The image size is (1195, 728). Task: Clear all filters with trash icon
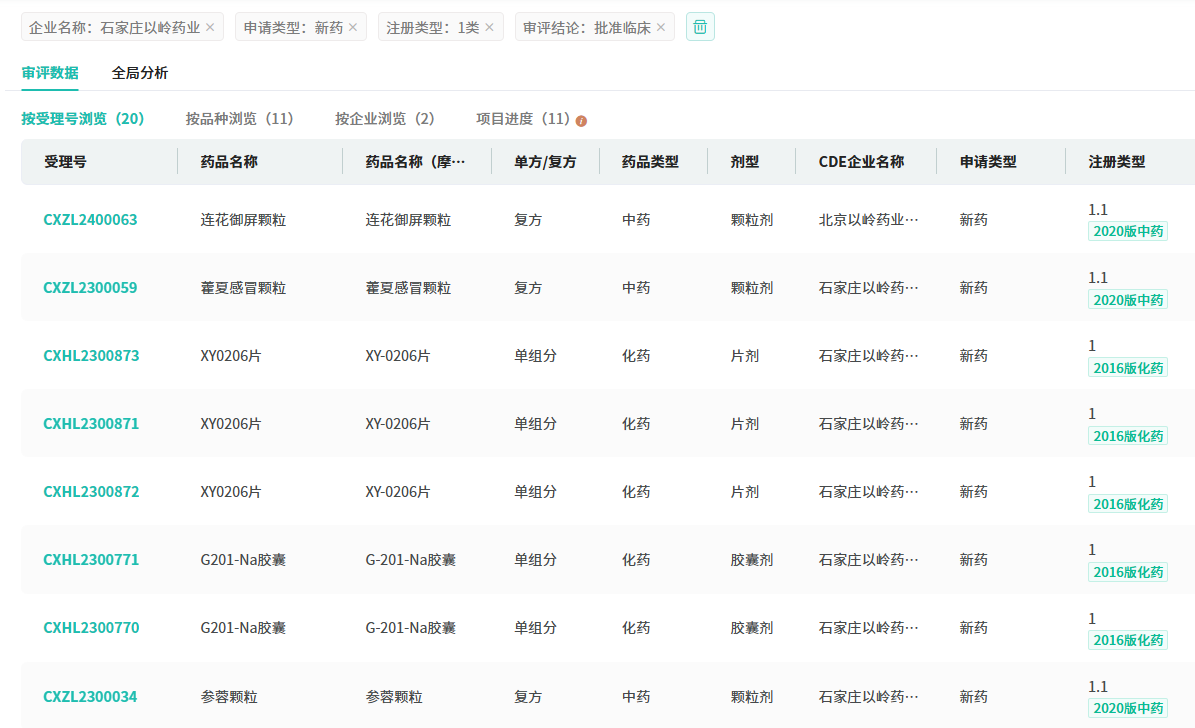pos(700,27)
